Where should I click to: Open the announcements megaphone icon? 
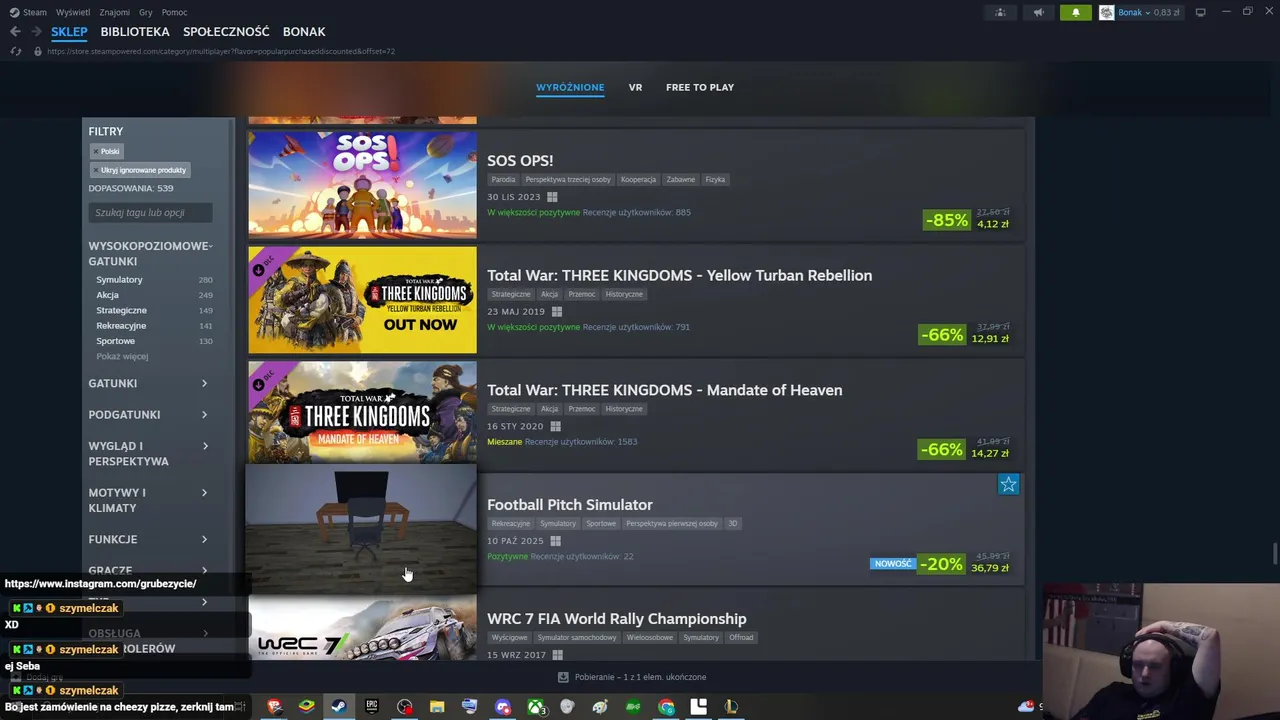pyautogui.click(x=1038, y=12)
